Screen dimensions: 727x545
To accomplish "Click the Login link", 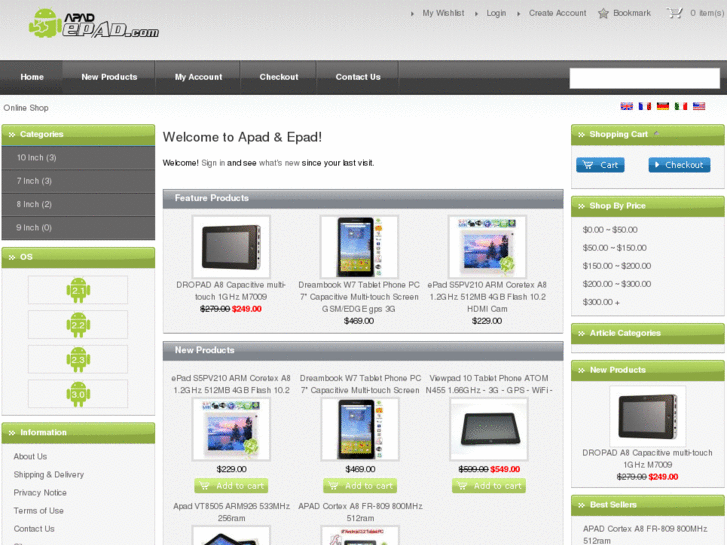I will click(x=496, y=13).
